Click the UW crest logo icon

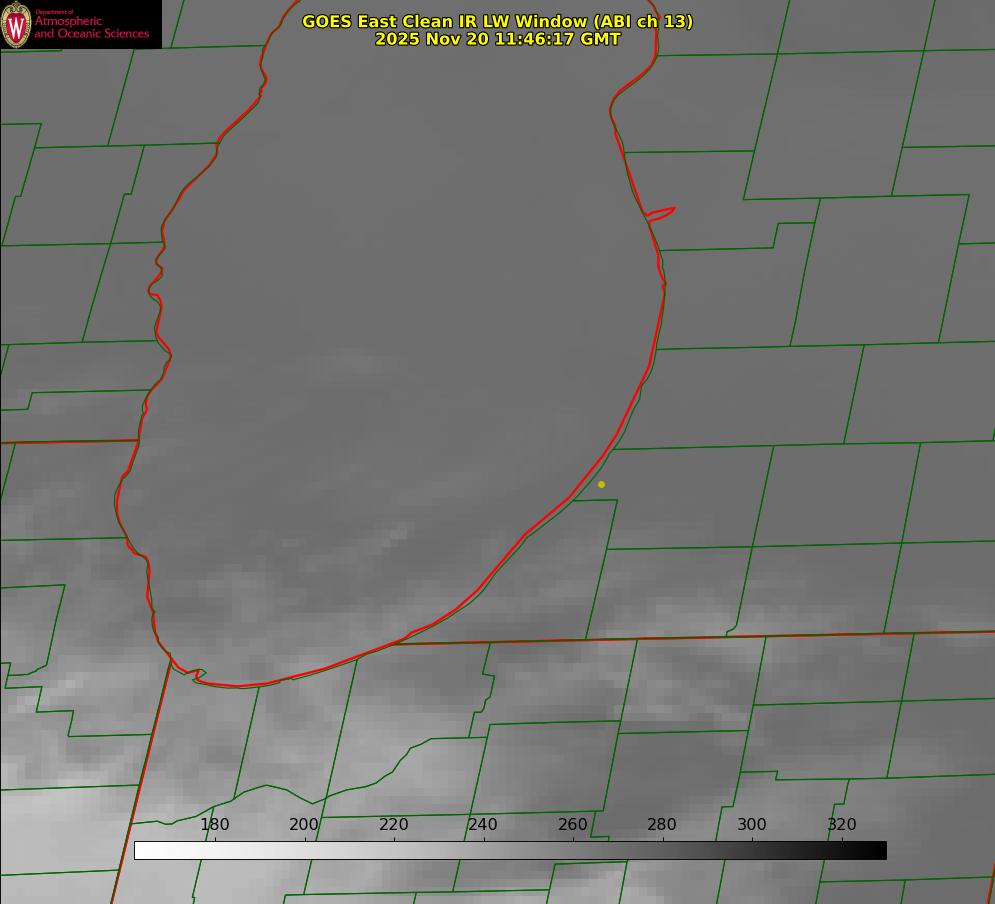point(16,24)
